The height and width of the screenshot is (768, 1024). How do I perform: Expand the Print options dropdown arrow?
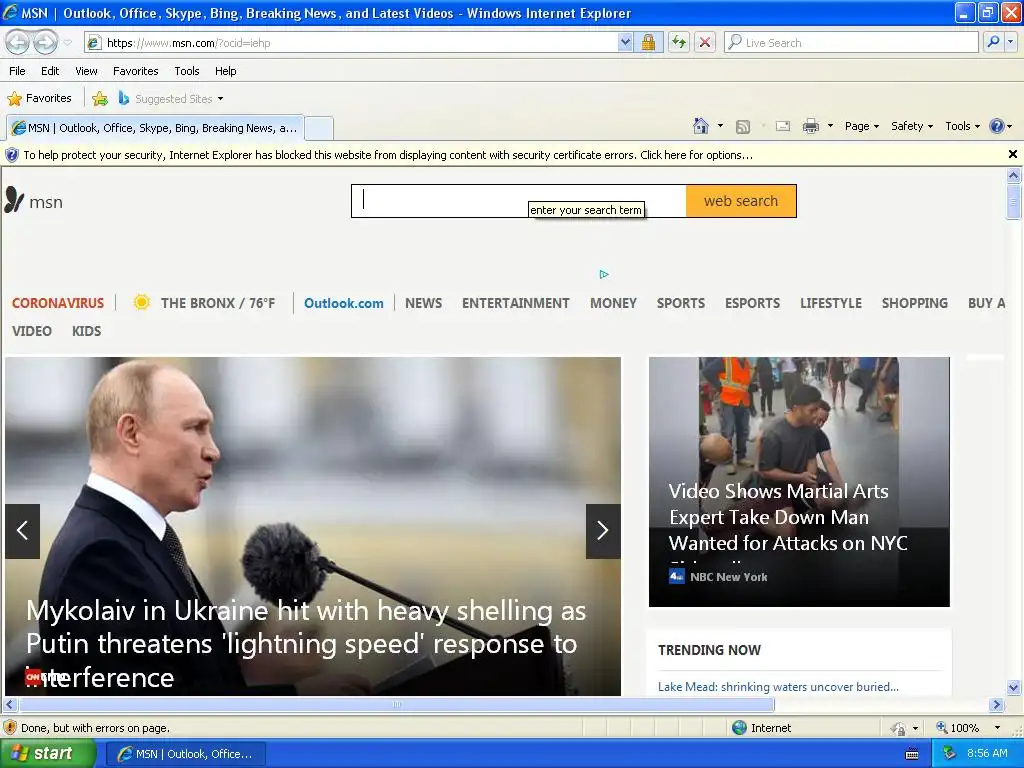click(x=830, y=126)
